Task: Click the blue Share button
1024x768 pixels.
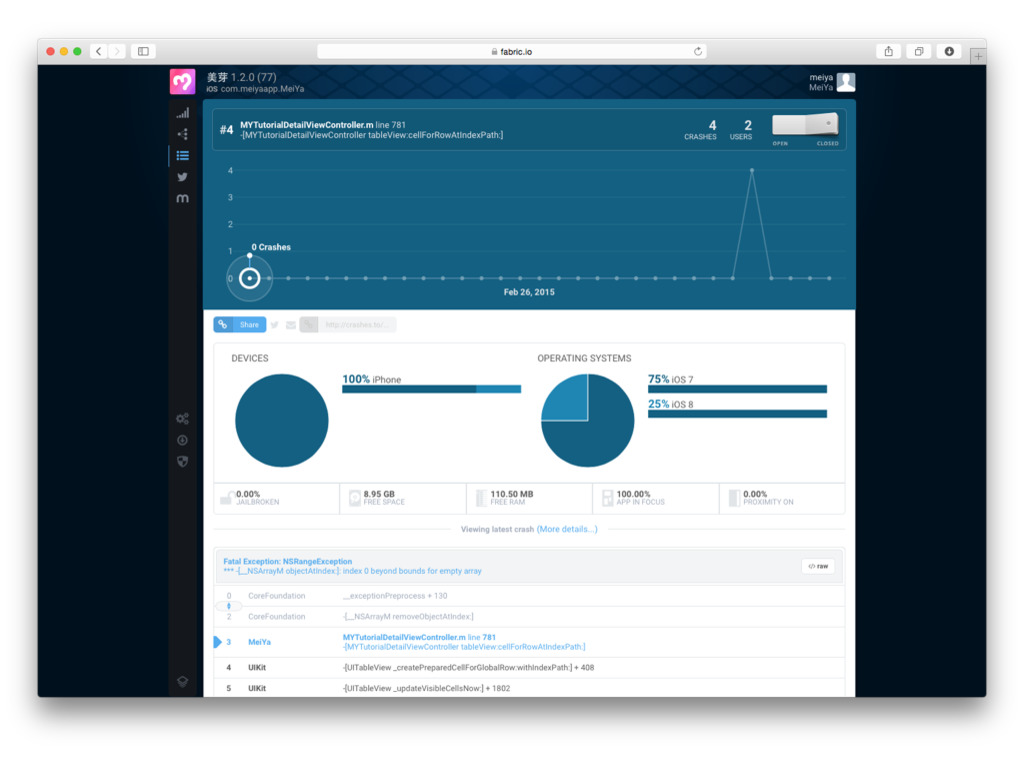Action: [240, 325]
